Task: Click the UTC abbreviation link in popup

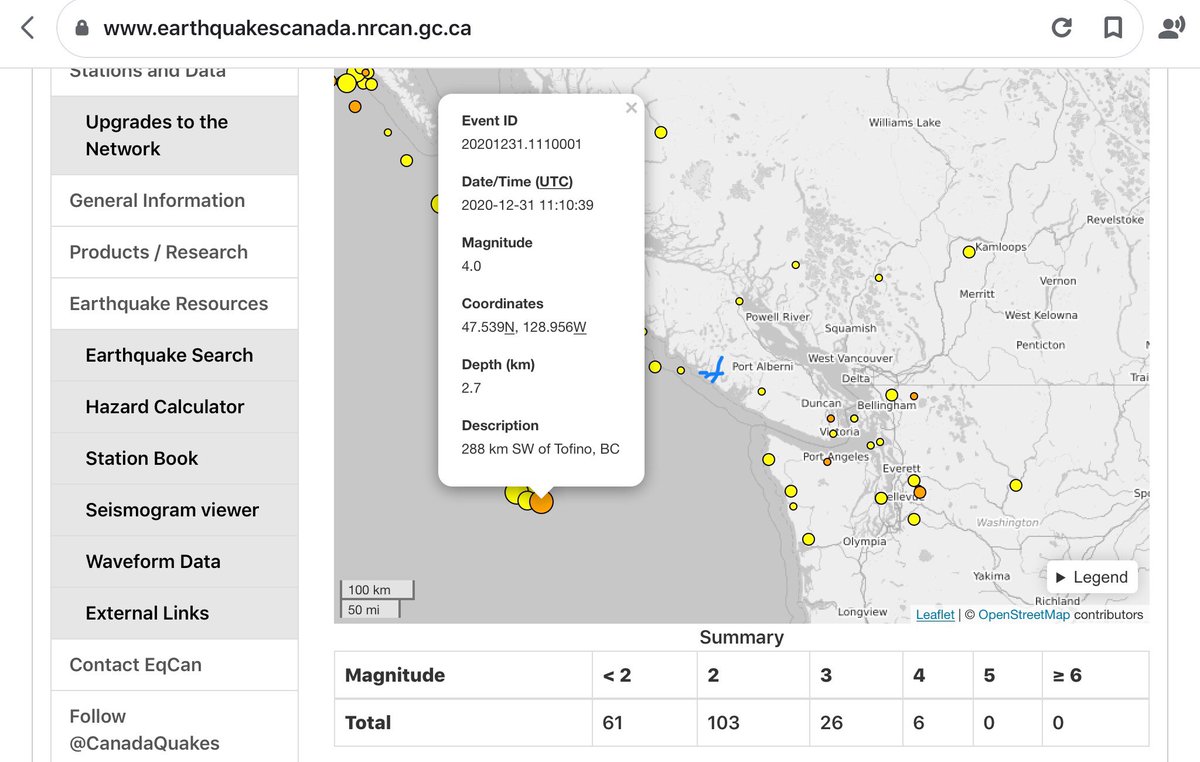Action: [x=551, y=181]
